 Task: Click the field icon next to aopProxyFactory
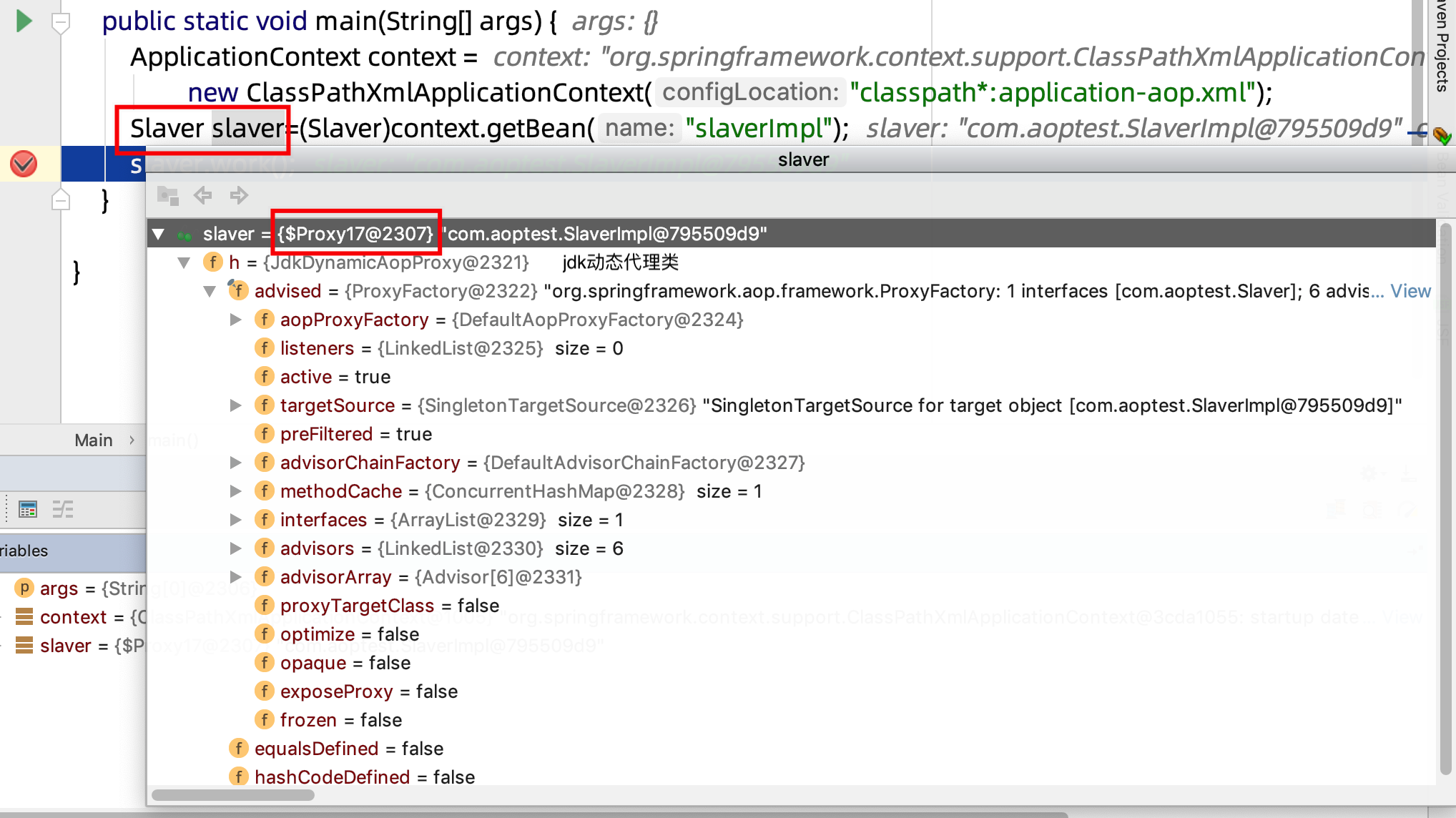point(265,320)
